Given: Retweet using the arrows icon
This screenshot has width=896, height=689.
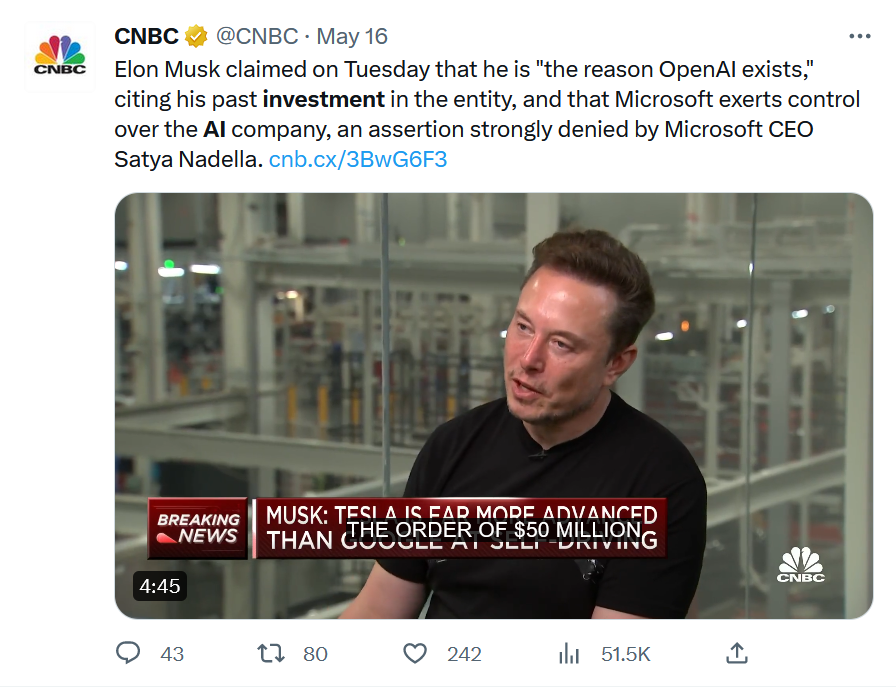Looking at the screenshot, I should [x=271, y=653].
